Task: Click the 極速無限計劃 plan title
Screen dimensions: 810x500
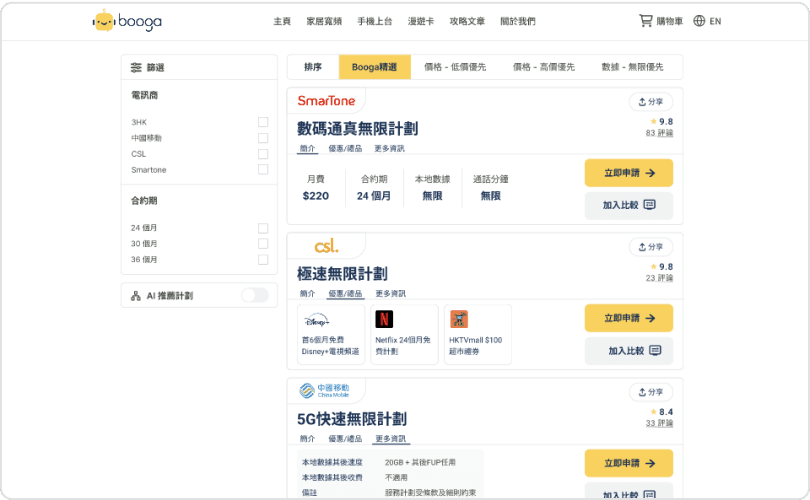Action: coord(342,274)
